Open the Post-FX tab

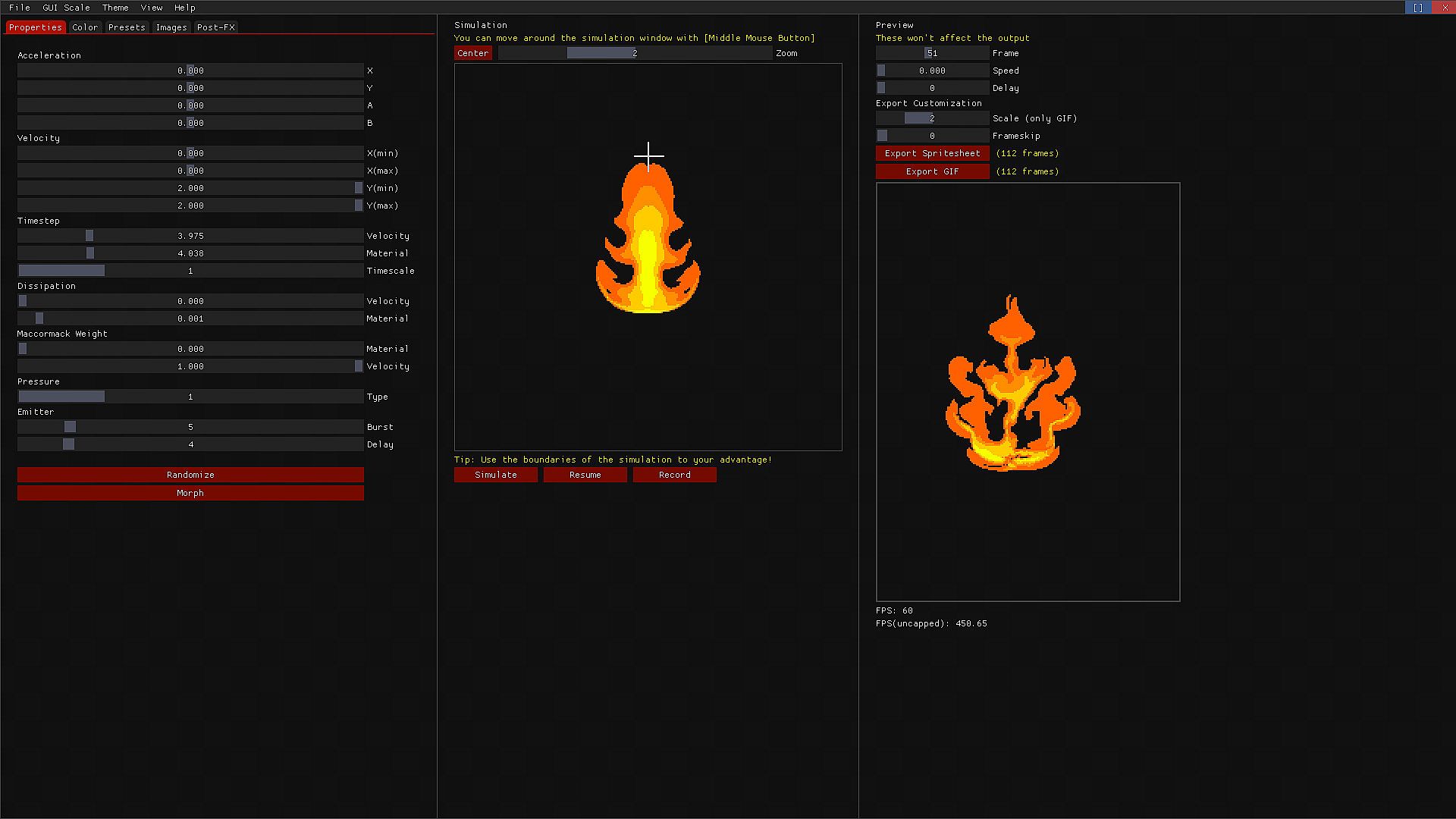coord(215,27)
